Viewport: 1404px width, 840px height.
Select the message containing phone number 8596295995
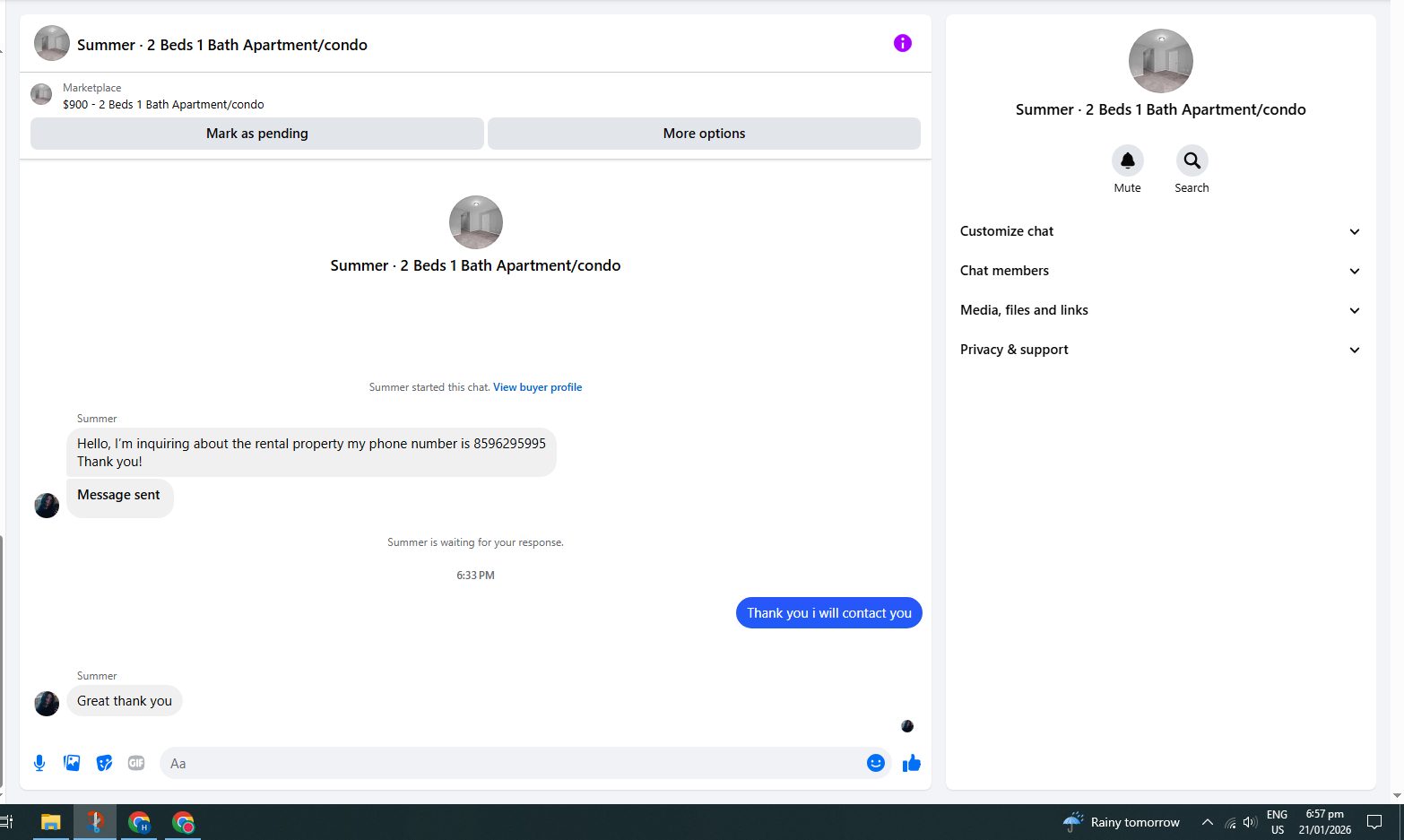311,453
